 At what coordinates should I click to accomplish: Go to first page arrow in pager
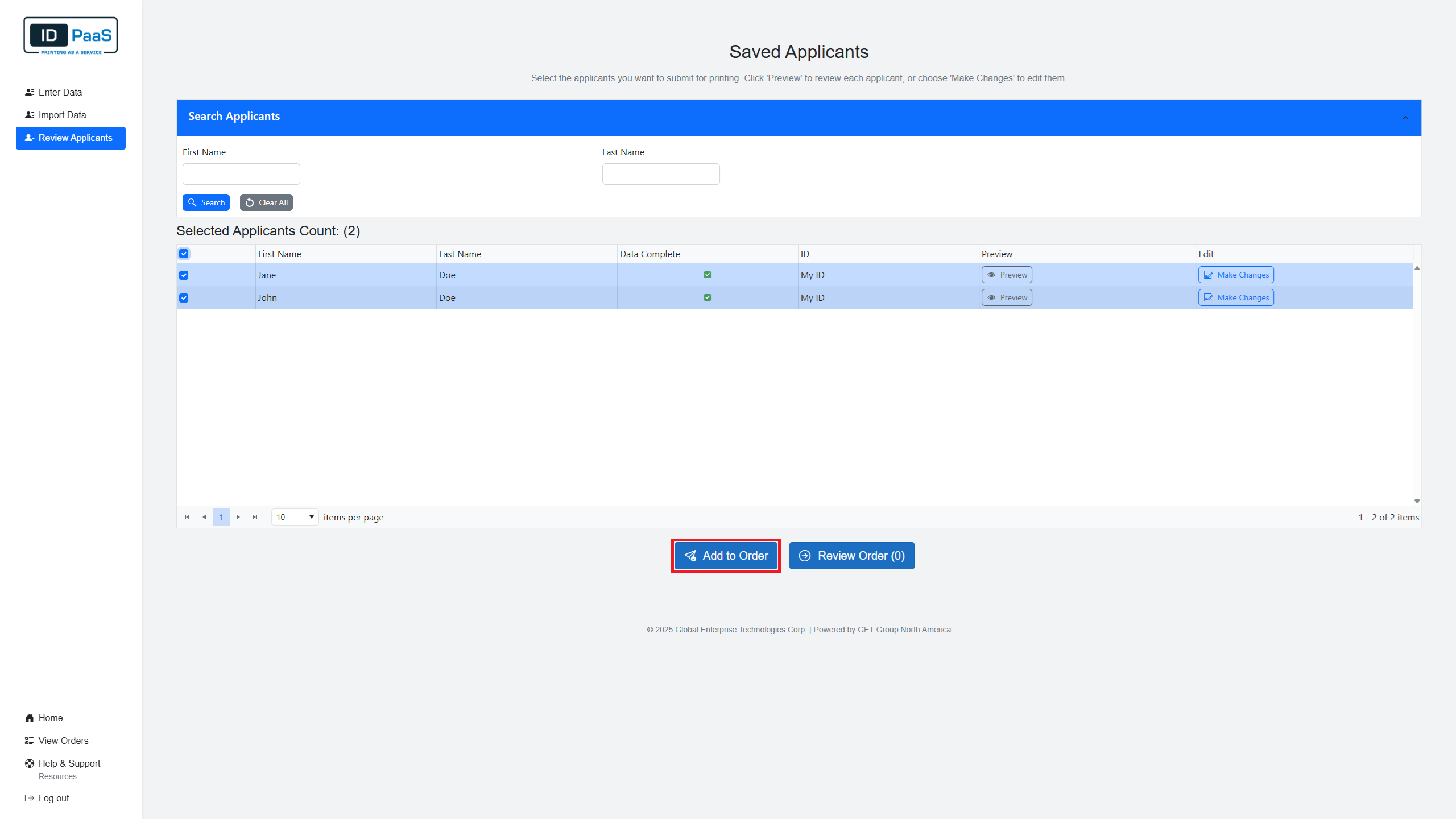click(x=187, y=517)
